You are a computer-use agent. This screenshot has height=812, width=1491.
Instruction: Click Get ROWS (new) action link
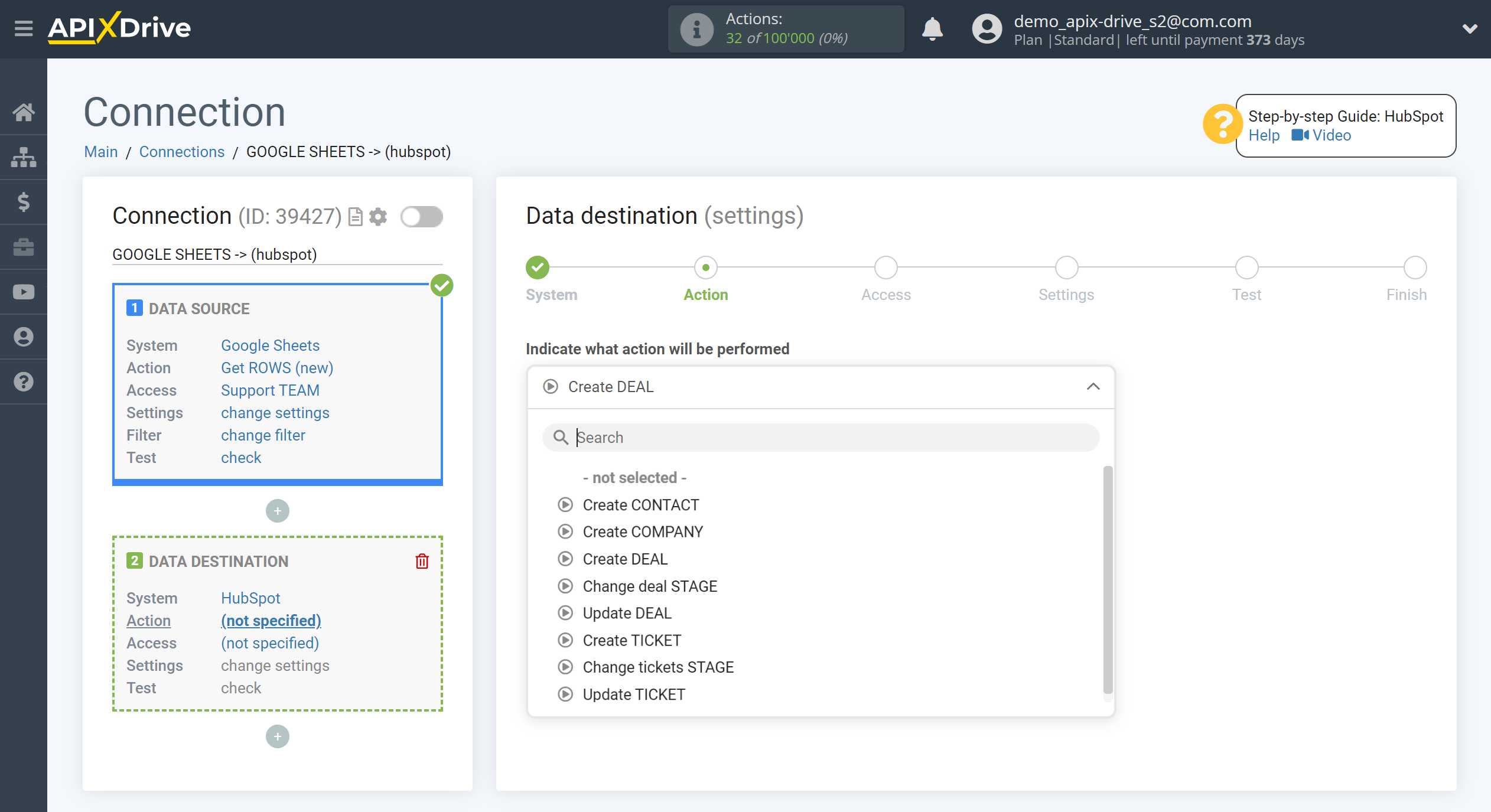277,368
